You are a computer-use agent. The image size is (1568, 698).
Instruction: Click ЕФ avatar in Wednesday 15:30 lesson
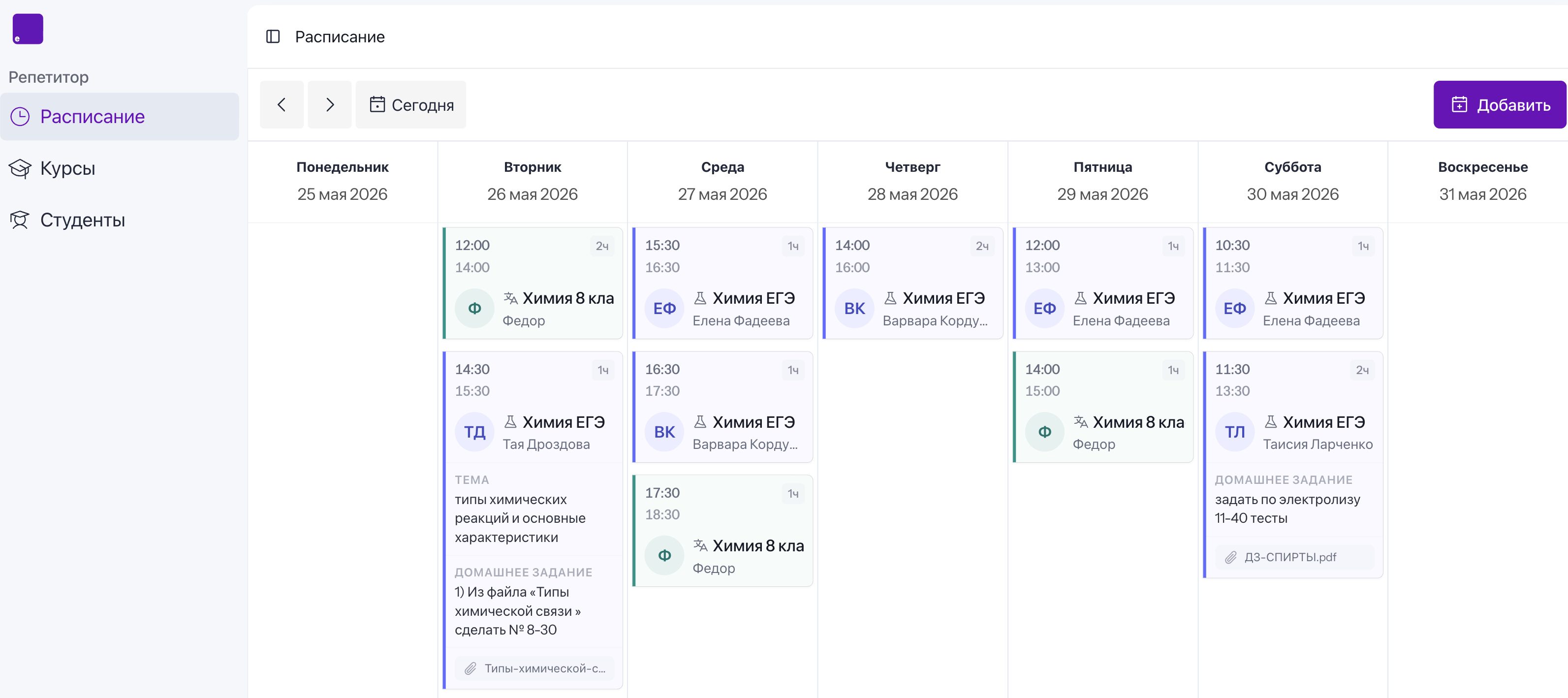[664, 309]
